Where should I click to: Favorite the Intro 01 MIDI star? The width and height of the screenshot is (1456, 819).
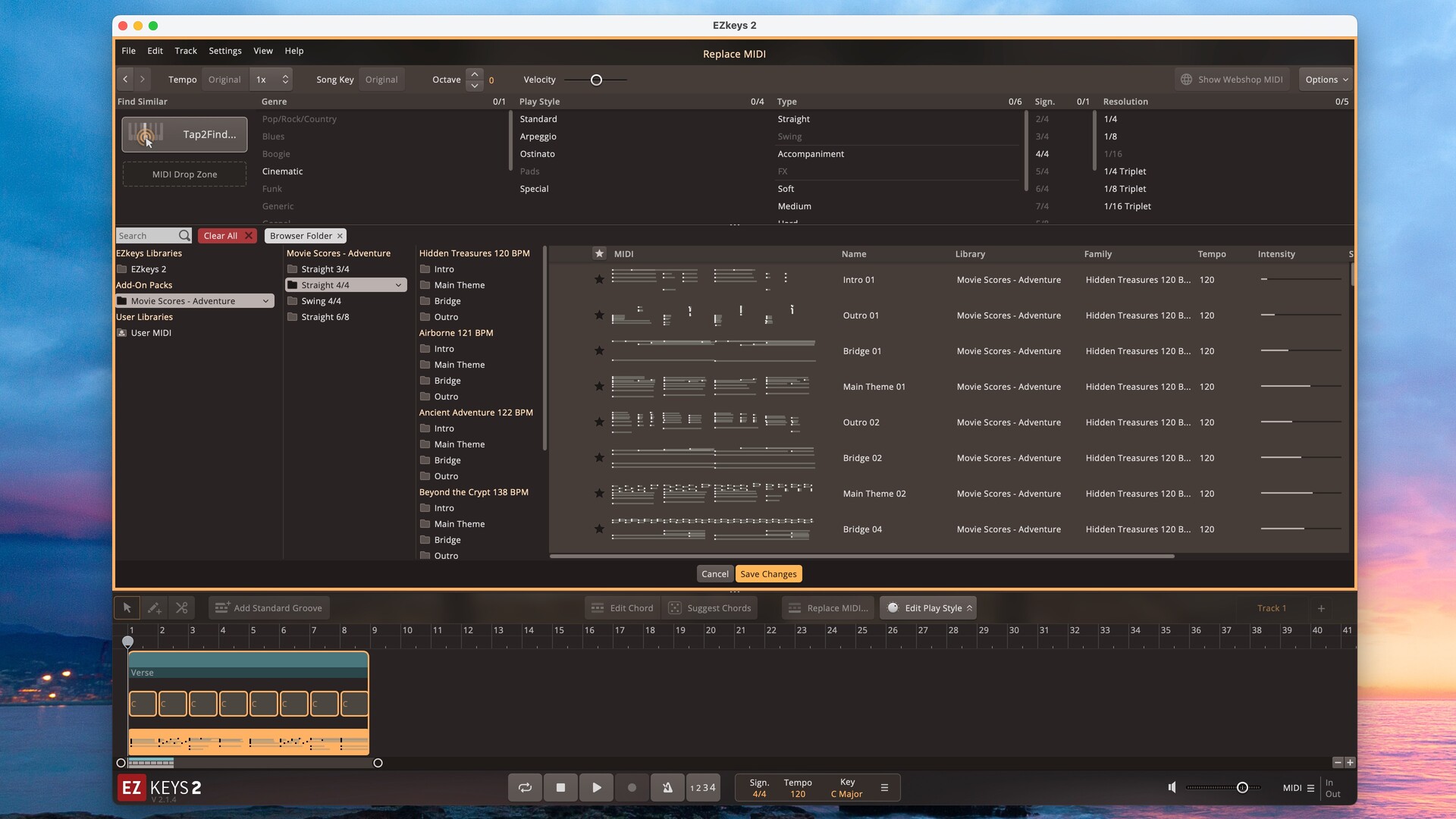pos(599,280)
